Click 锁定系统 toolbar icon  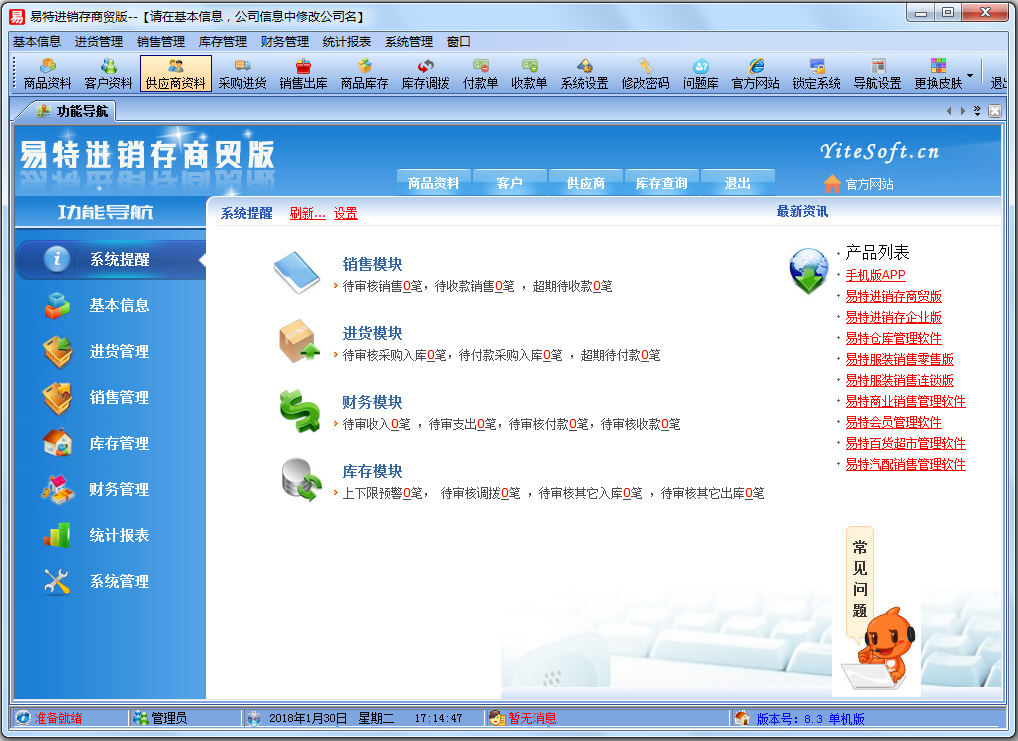point(817,73)
